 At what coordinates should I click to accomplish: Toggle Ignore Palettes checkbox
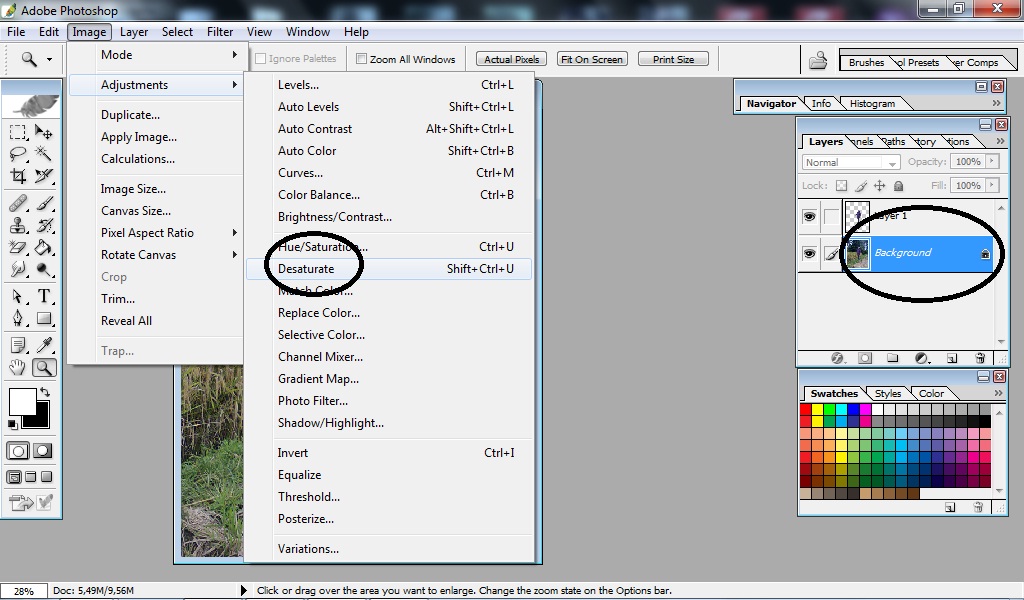261,59
